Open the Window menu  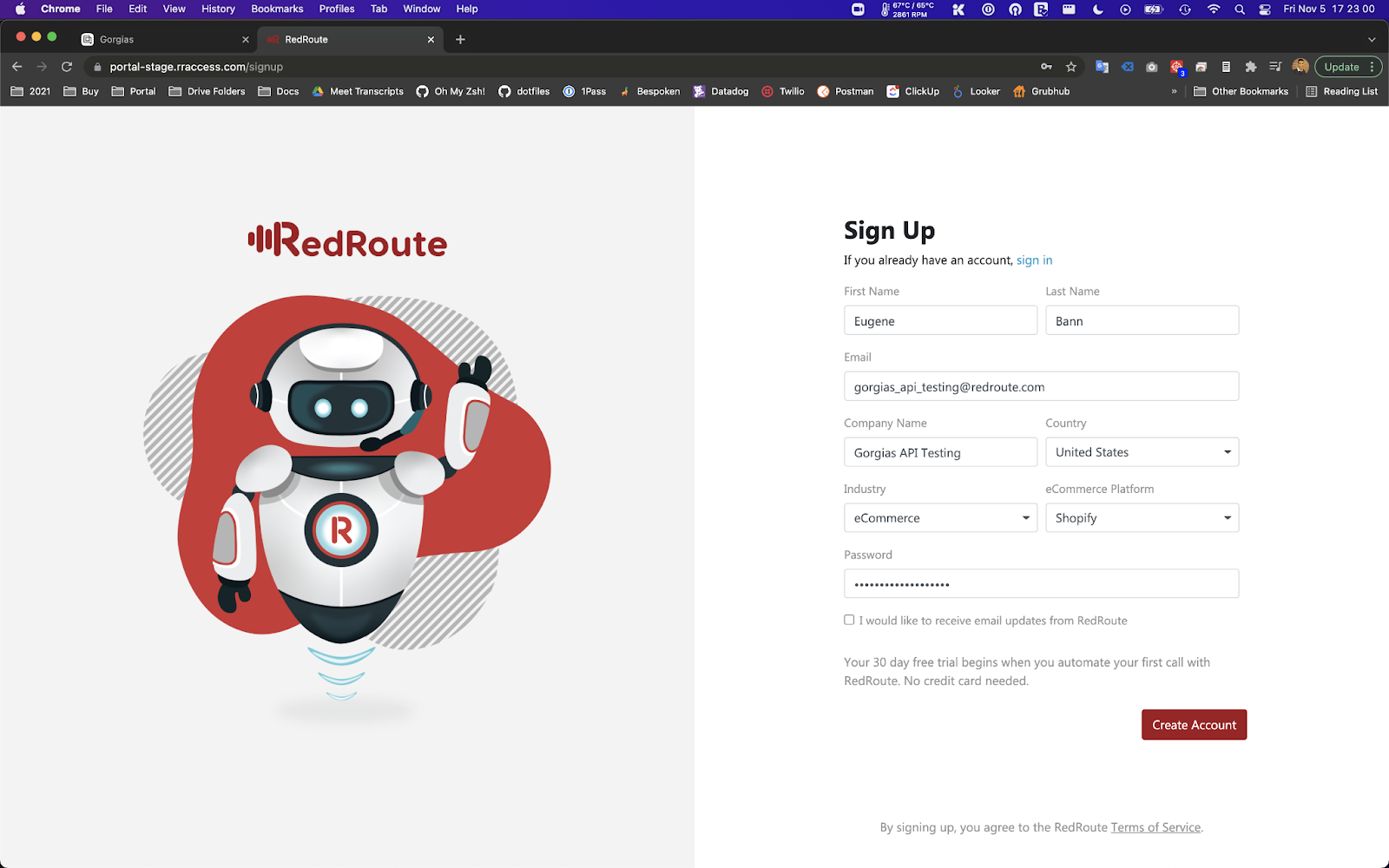[422, 9]
